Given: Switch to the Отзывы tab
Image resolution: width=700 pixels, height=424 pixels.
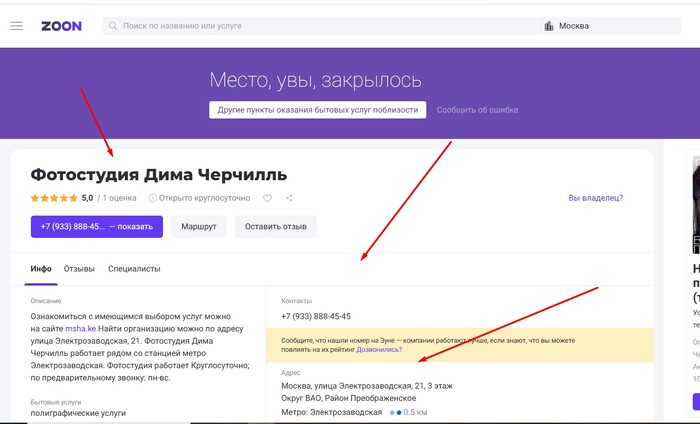Looking at the screenshot, I should coord(79,269).
